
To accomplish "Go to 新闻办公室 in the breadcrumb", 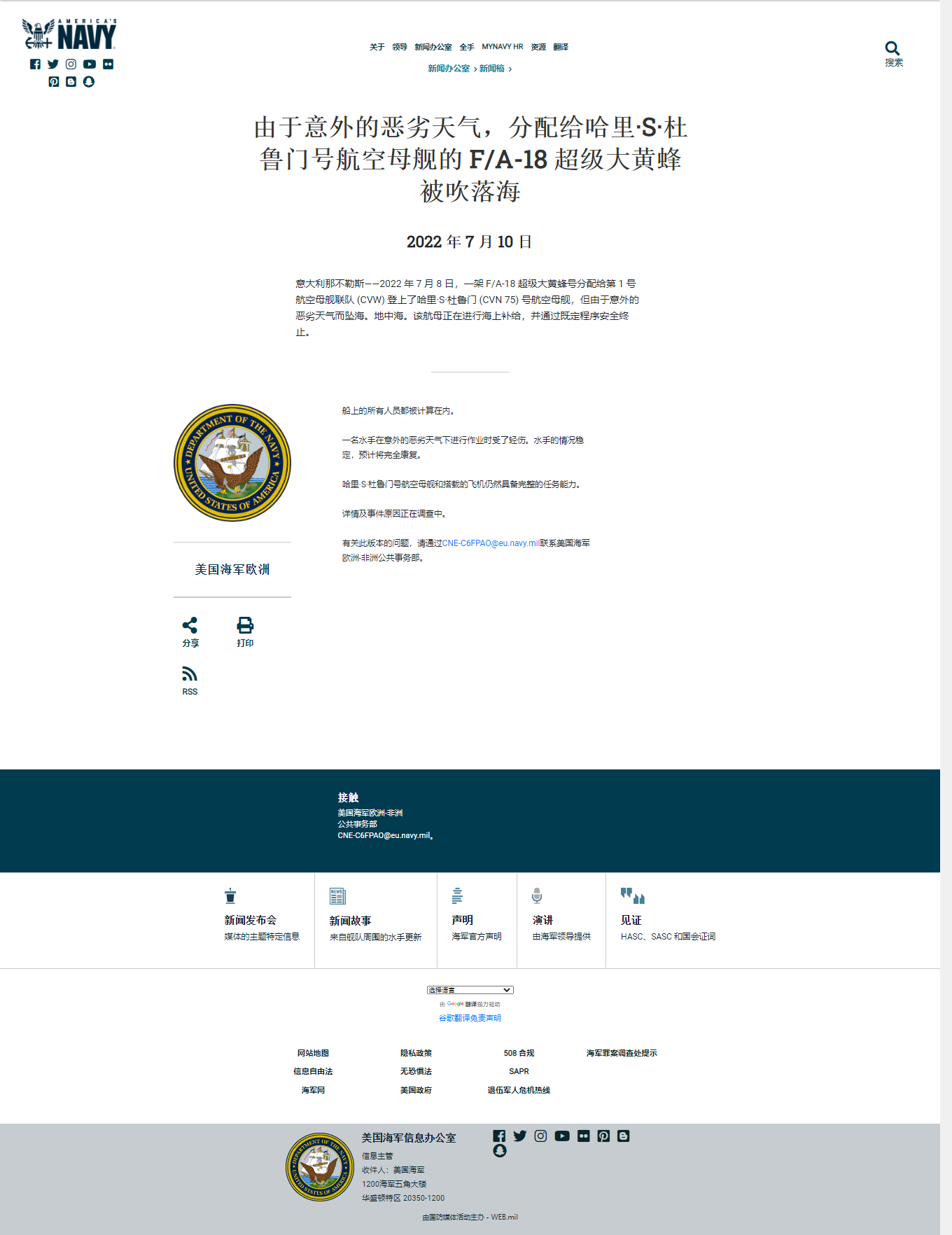I will click(x=449, y=69).
